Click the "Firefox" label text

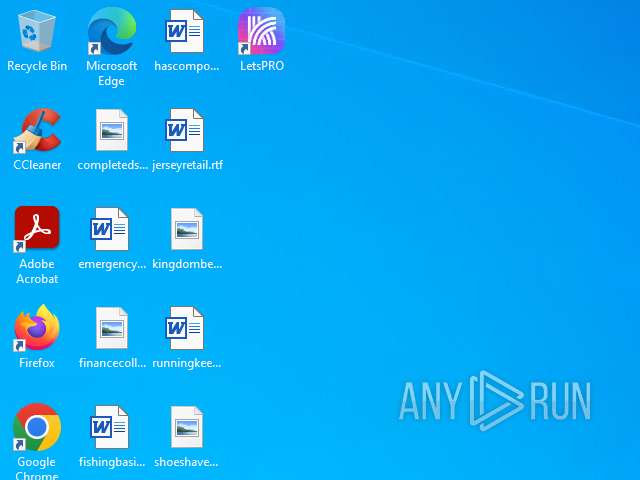coord(37,363)
